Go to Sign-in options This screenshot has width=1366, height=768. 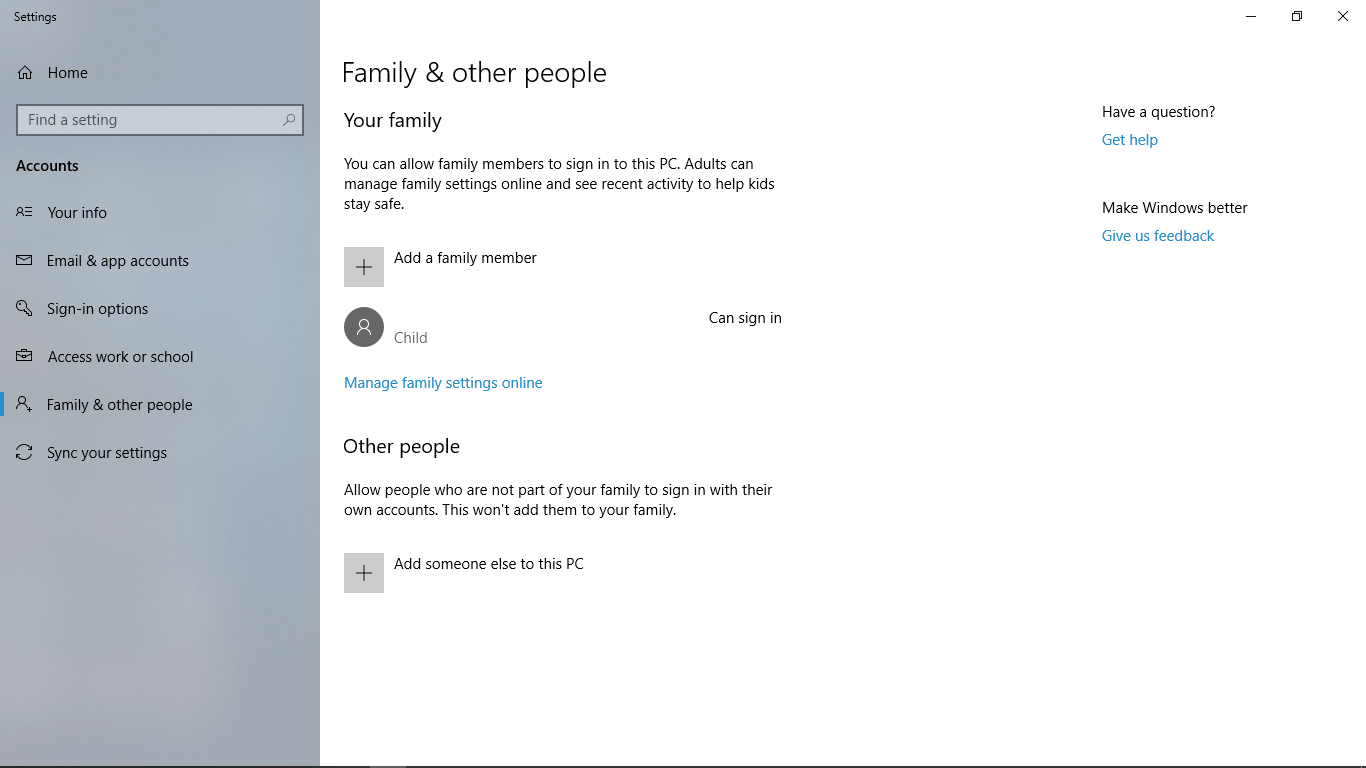[x=97, y=309]
